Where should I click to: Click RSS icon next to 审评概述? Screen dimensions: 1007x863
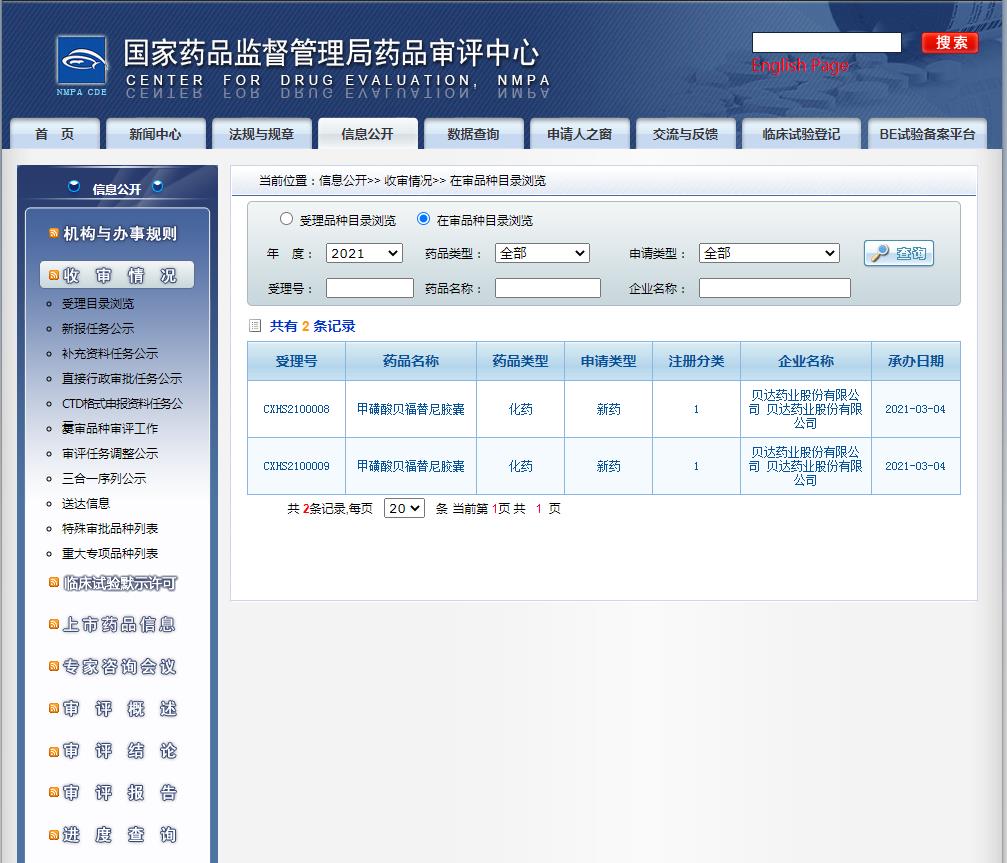click(x=54, y=708)
